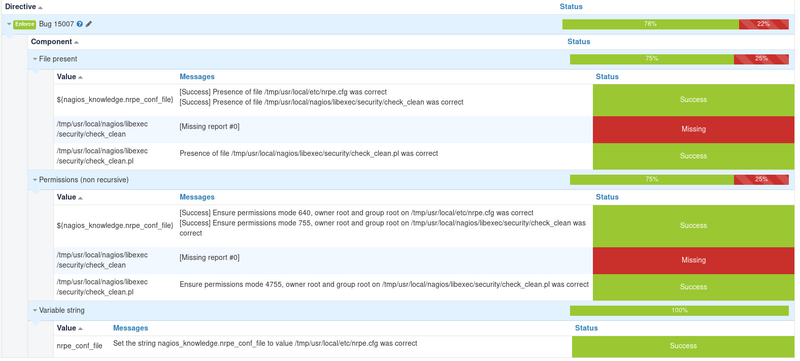Open the help icon next to Bug 15007
Viewport: 800px width, 361px height.
pos(80,24)
